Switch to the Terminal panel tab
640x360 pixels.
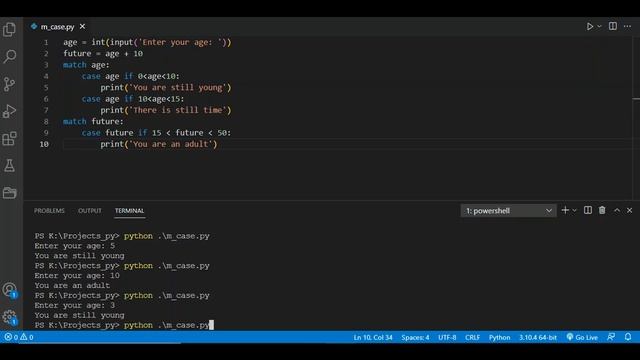(129, 211)
